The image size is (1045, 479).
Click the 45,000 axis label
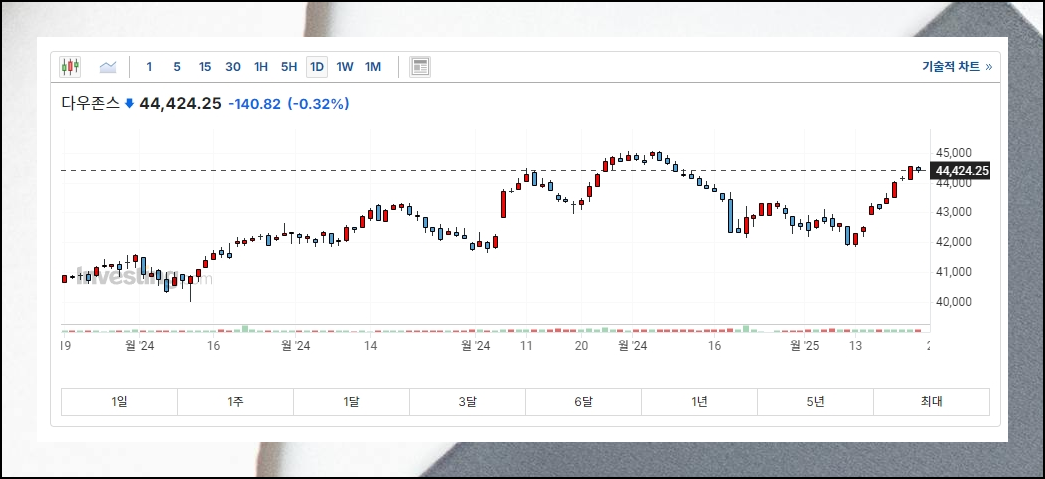[953, 153]
